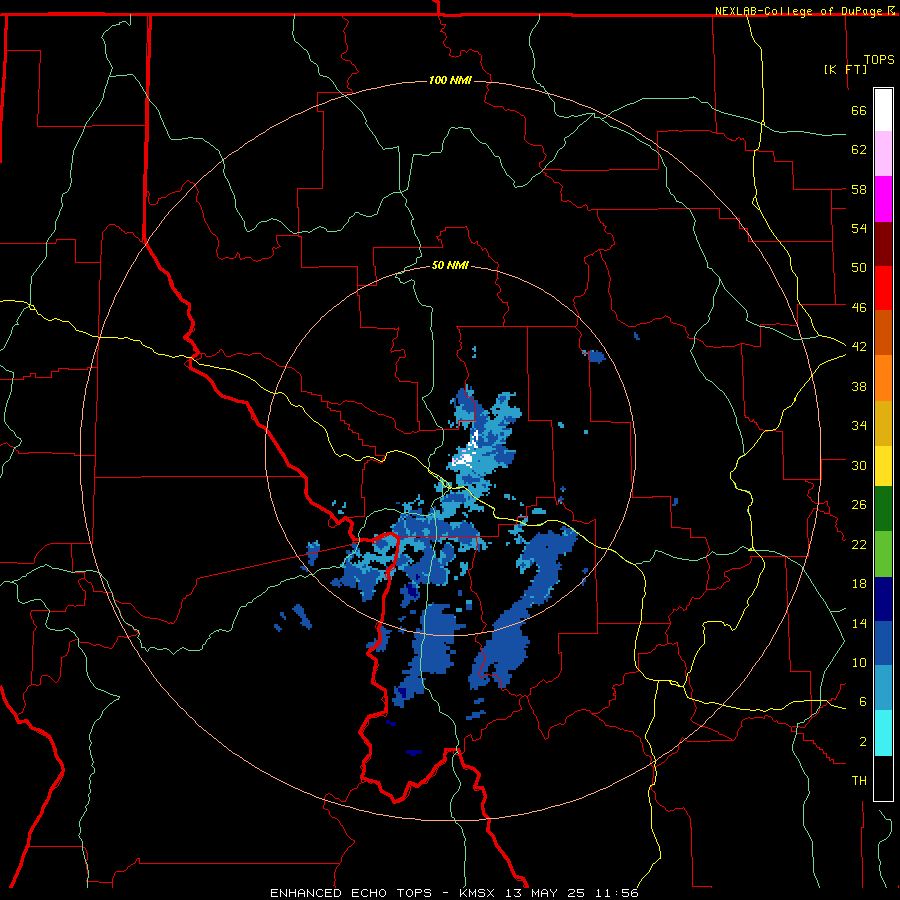The width and height of the screenshot is (900, 900).
Task: Click the '46' legend value
Action: point(859,308)
